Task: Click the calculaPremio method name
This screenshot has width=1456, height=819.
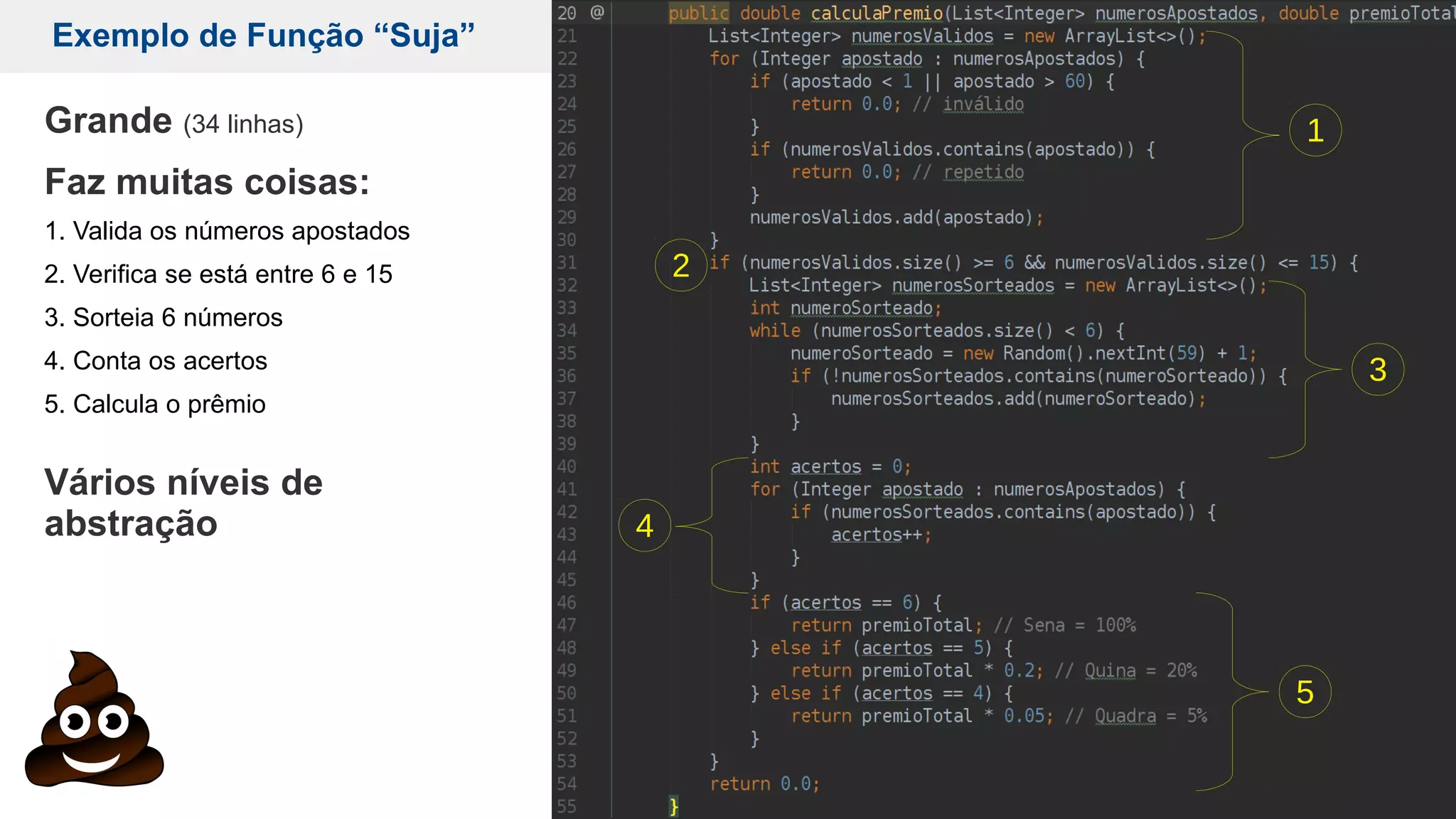Action: (x=877, y=14)
